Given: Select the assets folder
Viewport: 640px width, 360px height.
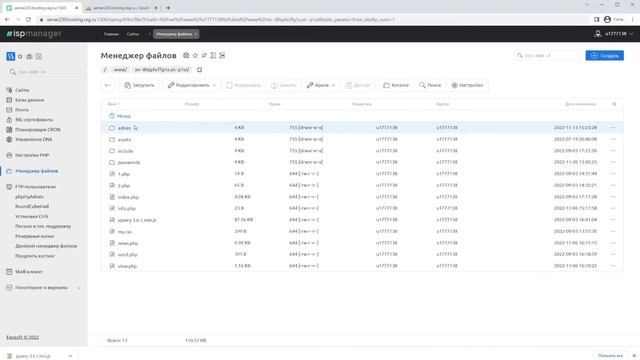Looking at the screenshot, I should tap(124, 140).
